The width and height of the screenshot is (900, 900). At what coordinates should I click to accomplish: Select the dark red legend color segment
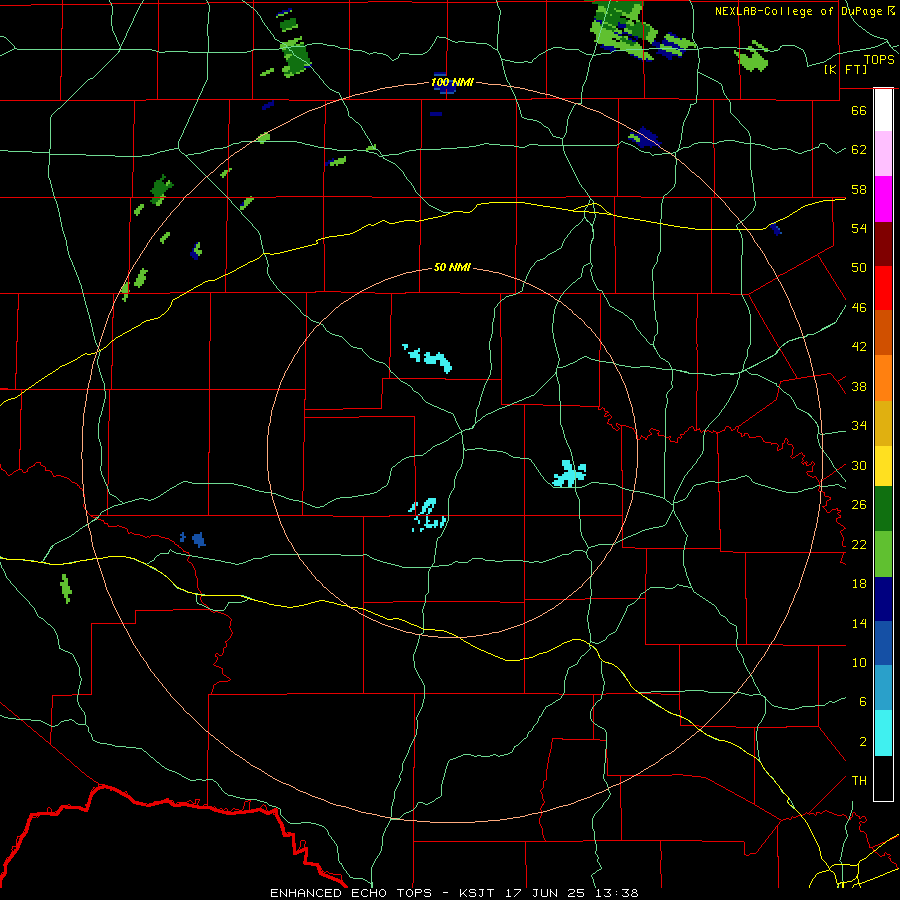pos(883,244)
